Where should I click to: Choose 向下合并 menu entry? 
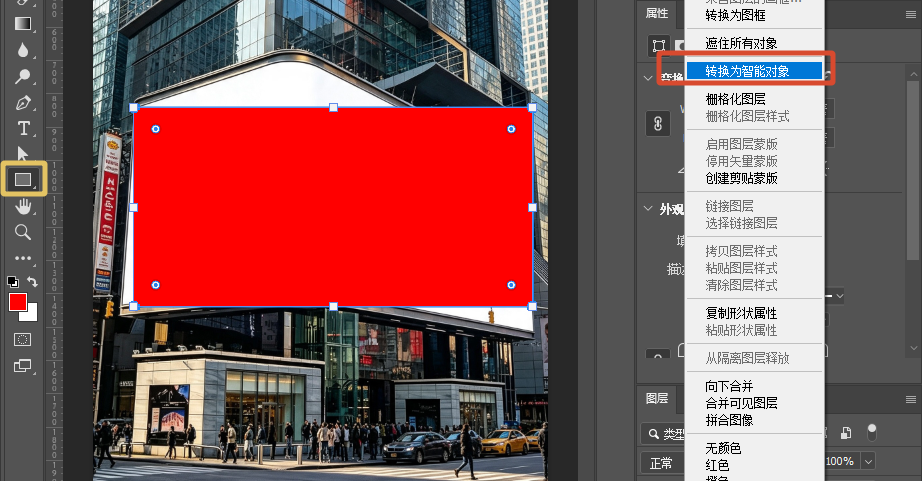(755, 386)
